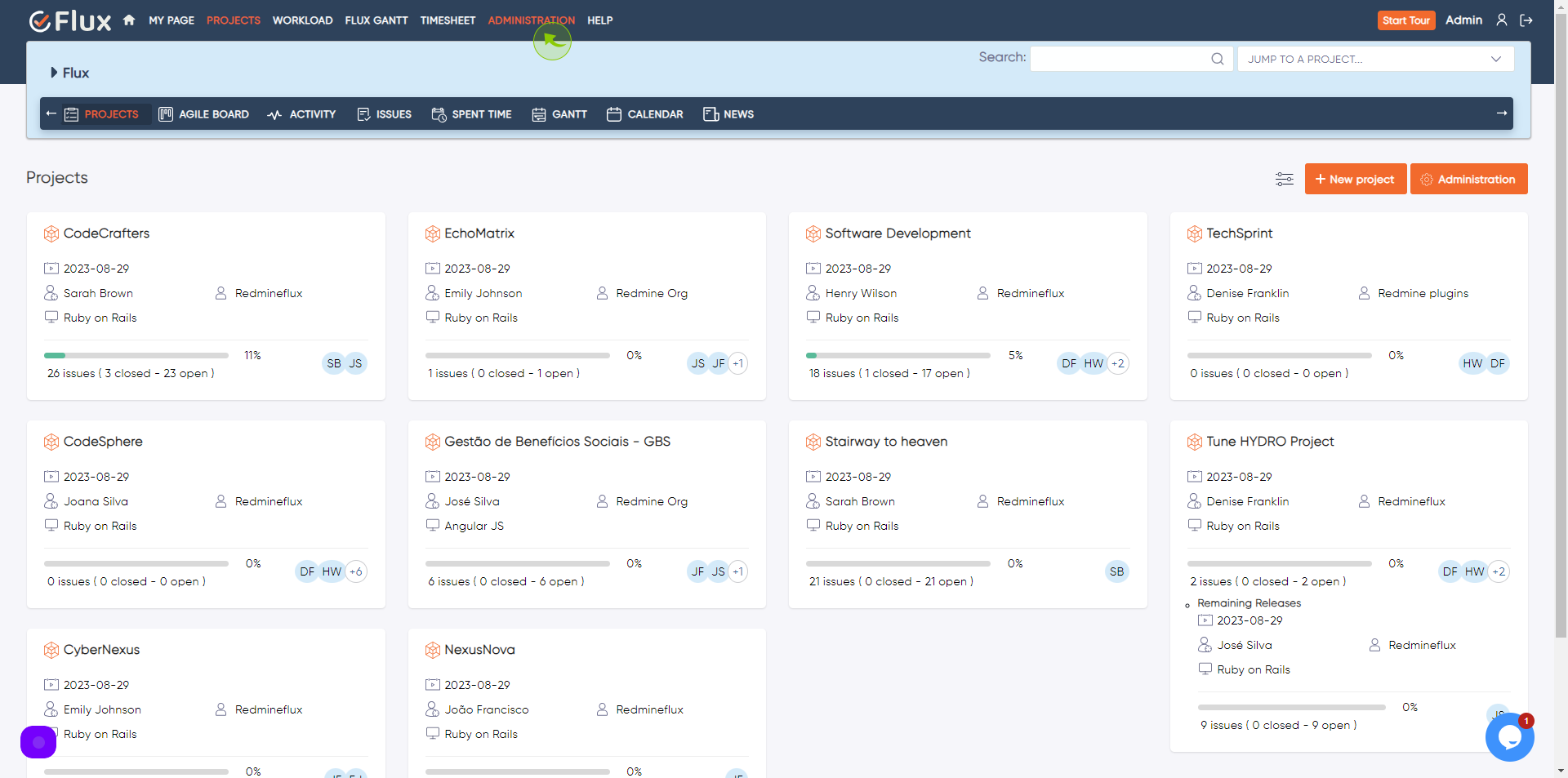This screenshot has height=778, width=1568.
Task: Open CodeSphere project link
Action: (x=103, y=442)
